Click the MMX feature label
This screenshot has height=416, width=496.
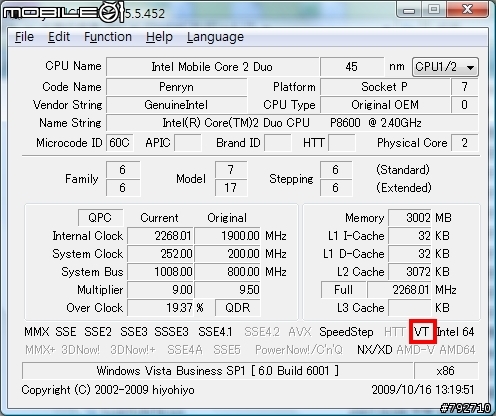37,332
